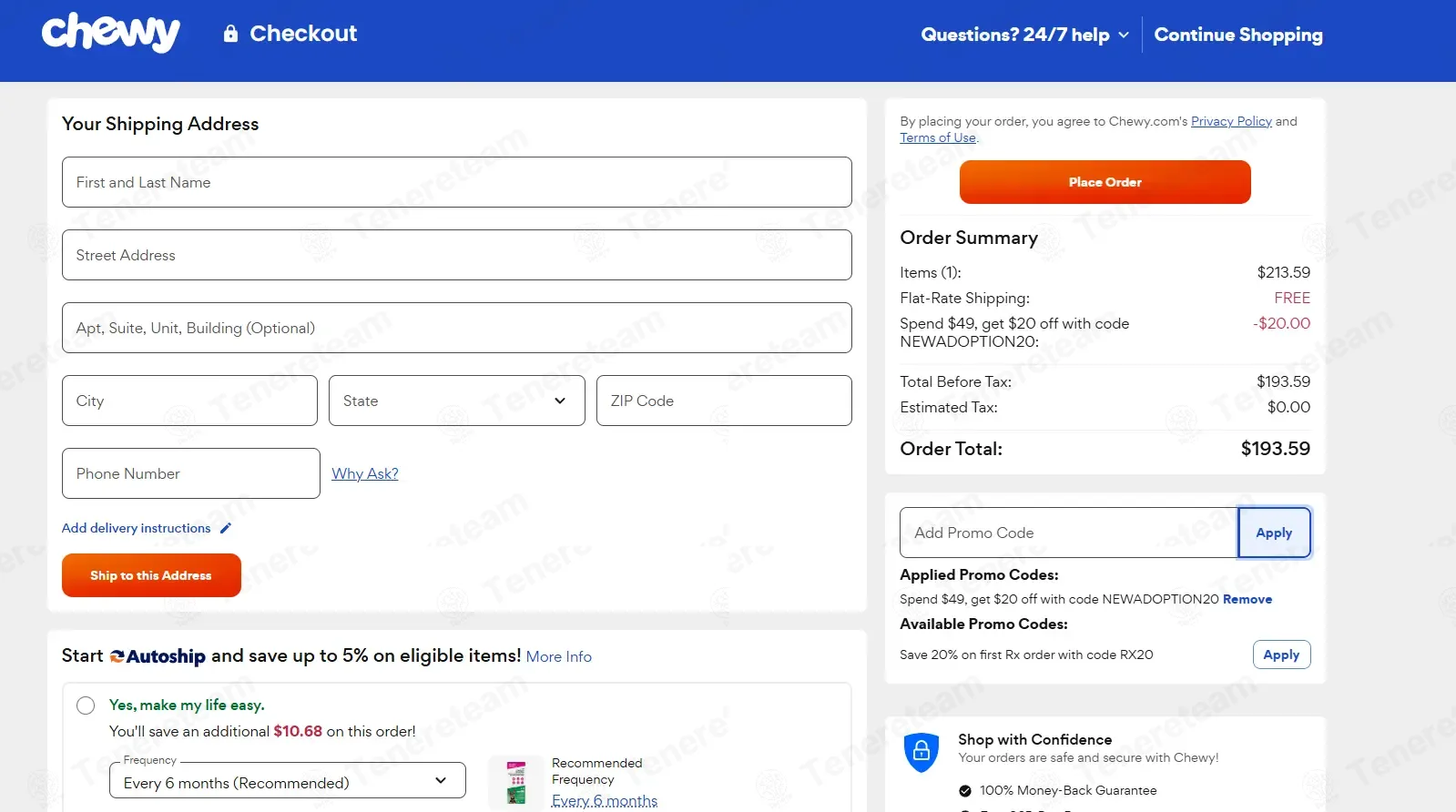Click the checkout lock icon

231,34
